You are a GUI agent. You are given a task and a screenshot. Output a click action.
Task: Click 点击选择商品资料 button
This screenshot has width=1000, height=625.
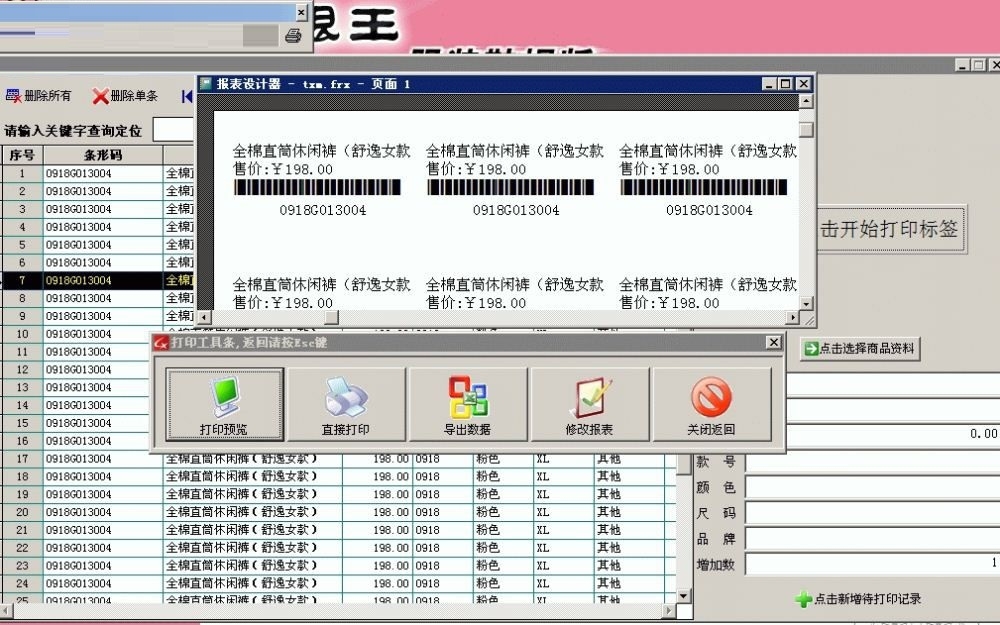(x=860, y=348)
